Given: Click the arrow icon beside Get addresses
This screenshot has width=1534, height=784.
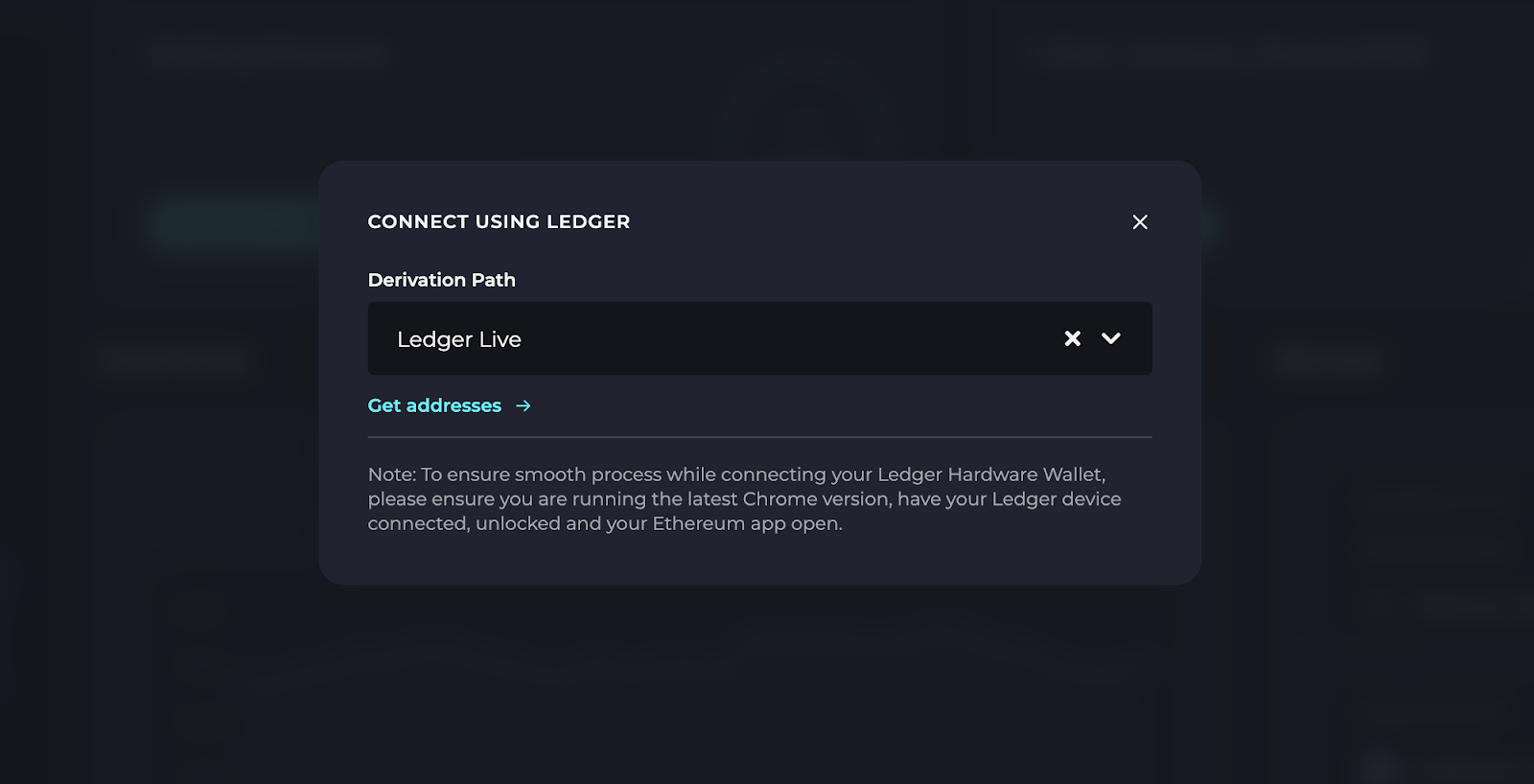Looking at the screenshot, I should 523,405.
